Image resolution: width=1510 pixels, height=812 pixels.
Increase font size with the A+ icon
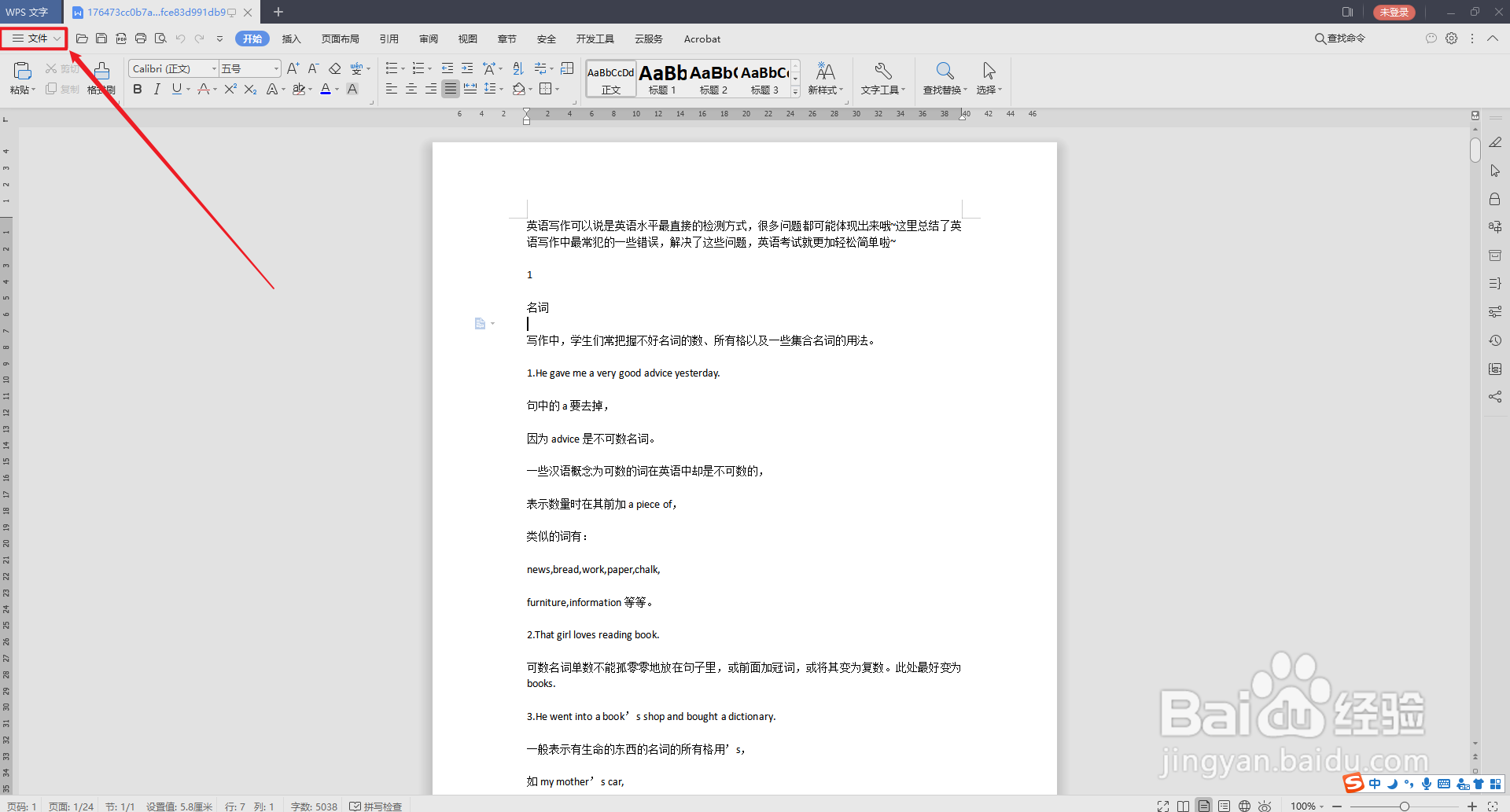pos(293,68)
